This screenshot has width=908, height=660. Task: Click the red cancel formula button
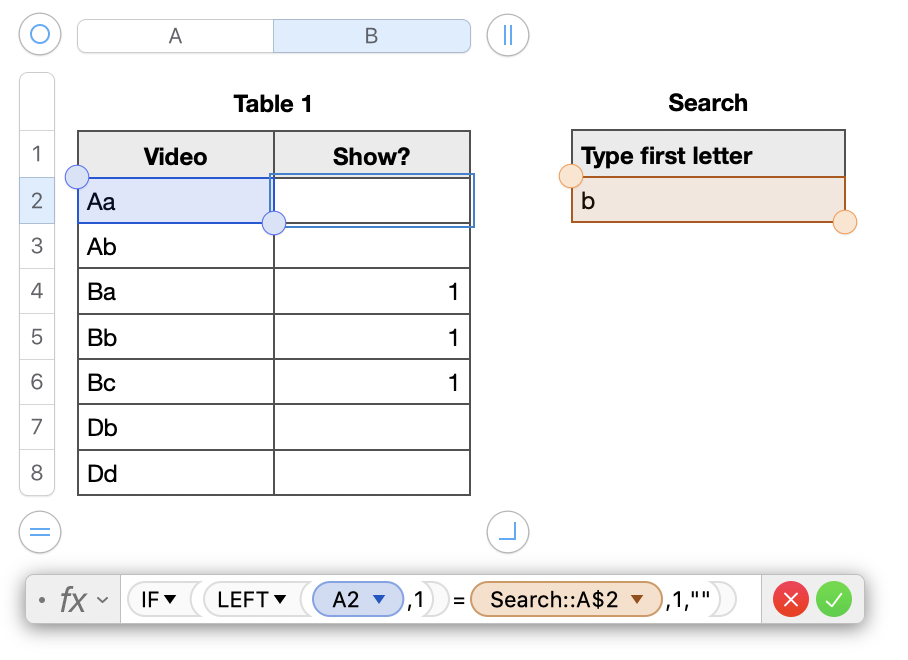coord(791,600)
